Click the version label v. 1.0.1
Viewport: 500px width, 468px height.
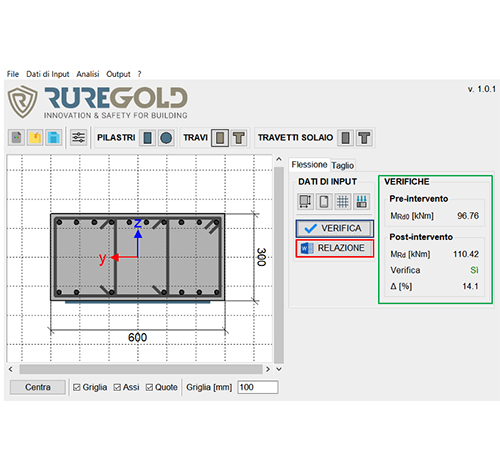482,89
